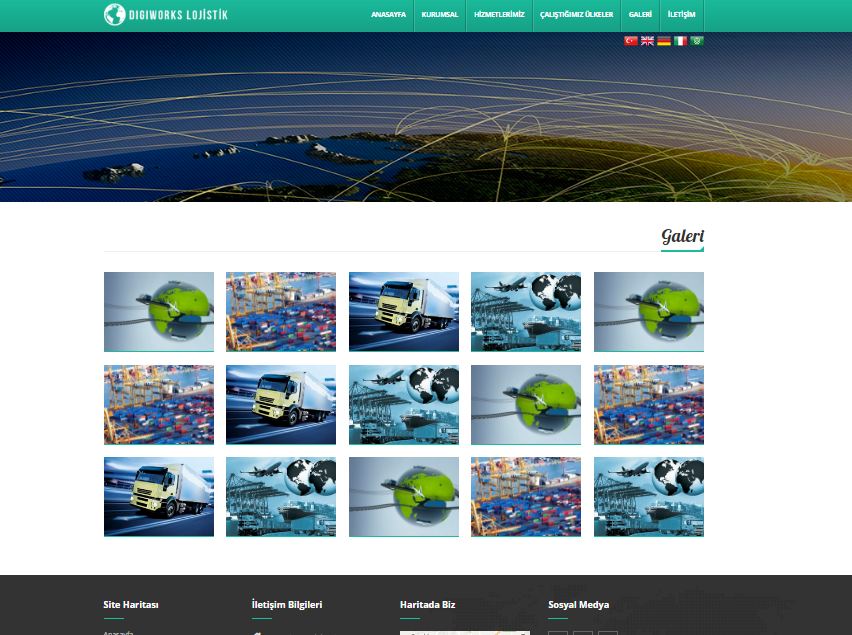This screenshot has width=852, height=635.
Task: Open the truck photo in the bottom gallery row
Action: tap(159, 496)
